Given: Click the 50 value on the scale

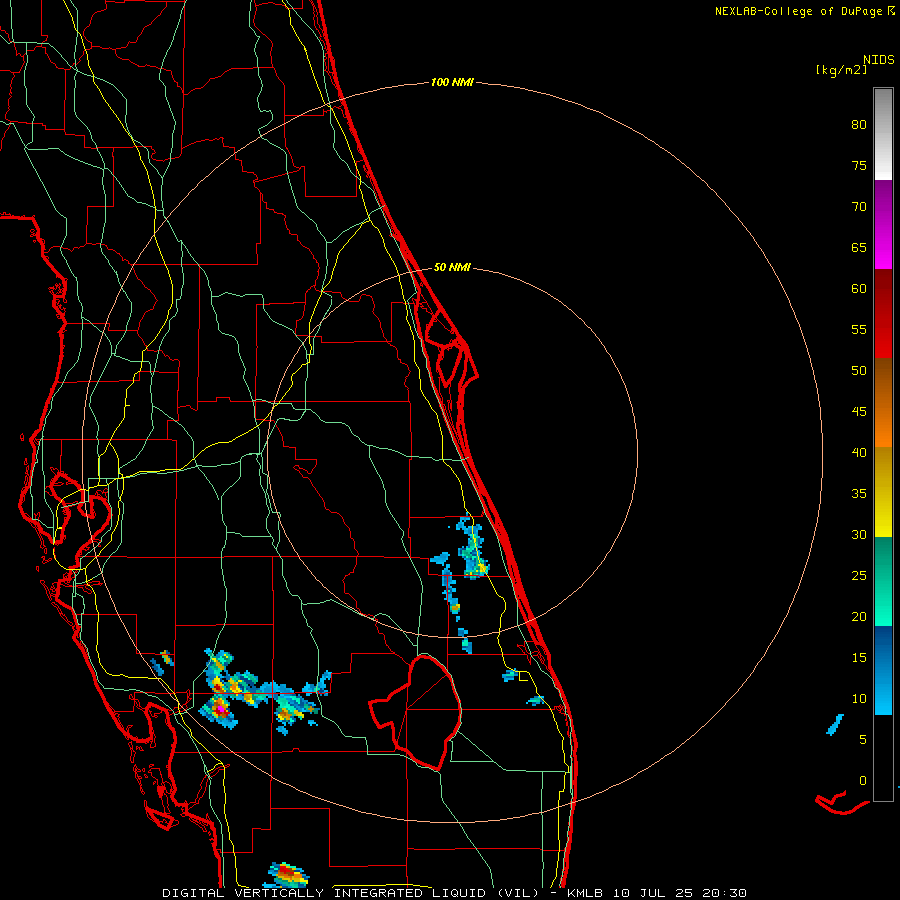Looking at the screenshot, I should 859,370.
